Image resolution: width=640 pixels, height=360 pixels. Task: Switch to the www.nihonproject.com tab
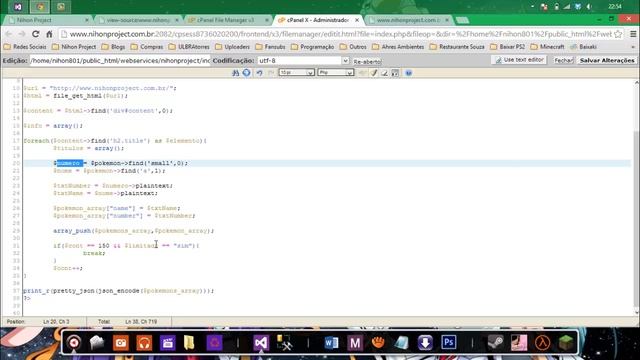click(x=408, y=20)
